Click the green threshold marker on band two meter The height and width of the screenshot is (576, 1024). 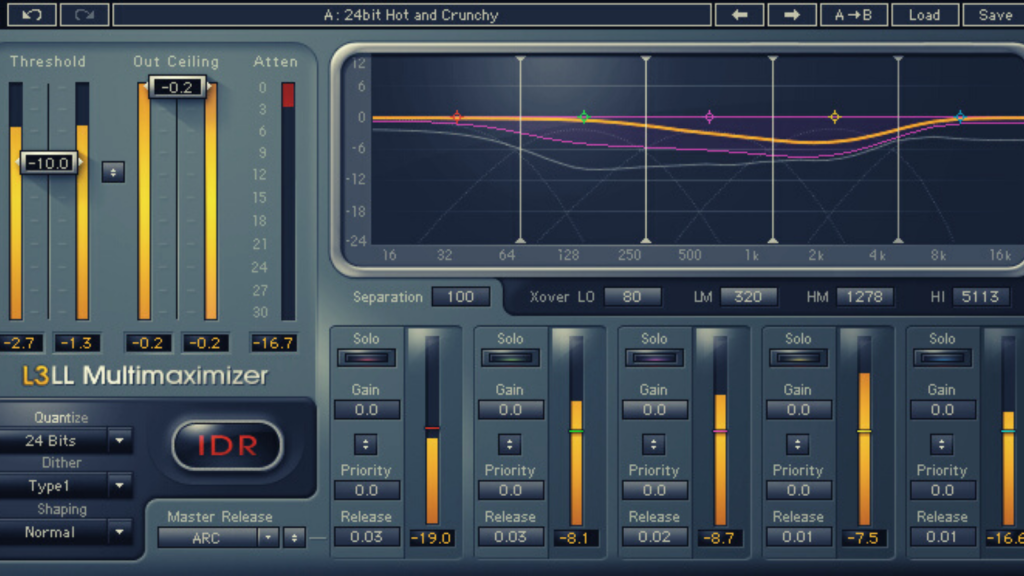tap(576, 431)
